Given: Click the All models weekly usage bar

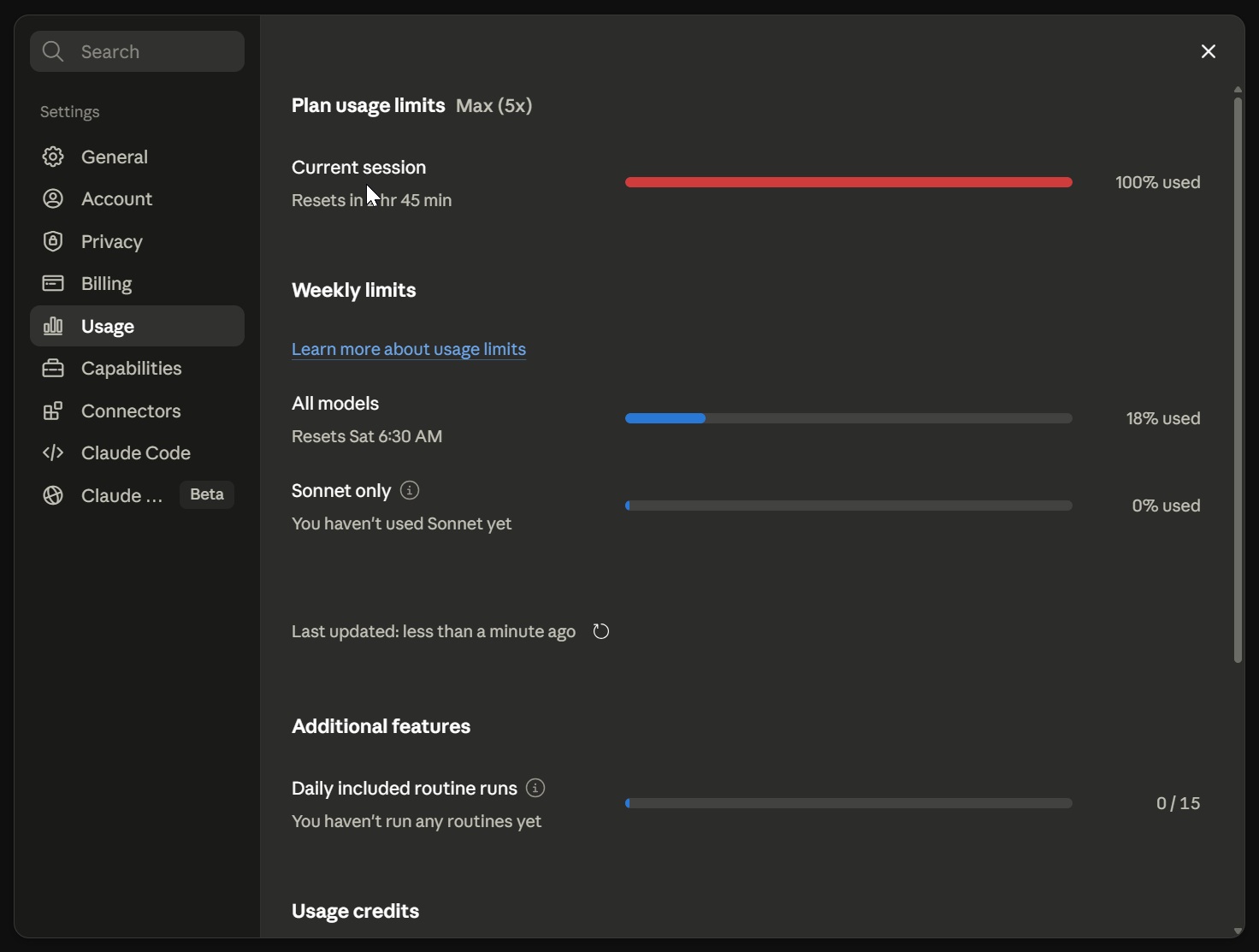Looking at the screenshot, I should point(848,418).
